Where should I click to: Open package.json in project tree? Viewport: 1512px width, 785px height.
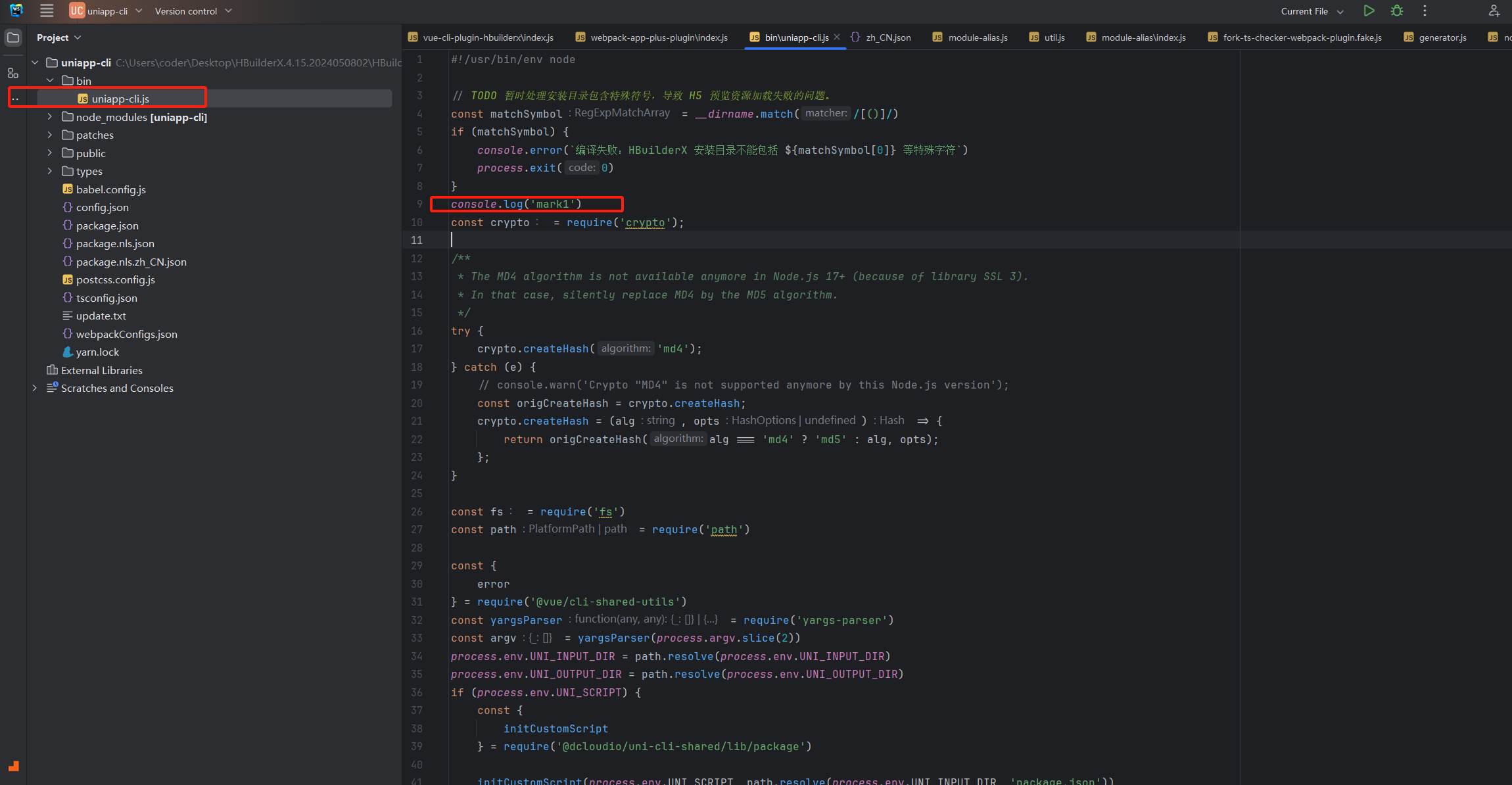point(106,226)
